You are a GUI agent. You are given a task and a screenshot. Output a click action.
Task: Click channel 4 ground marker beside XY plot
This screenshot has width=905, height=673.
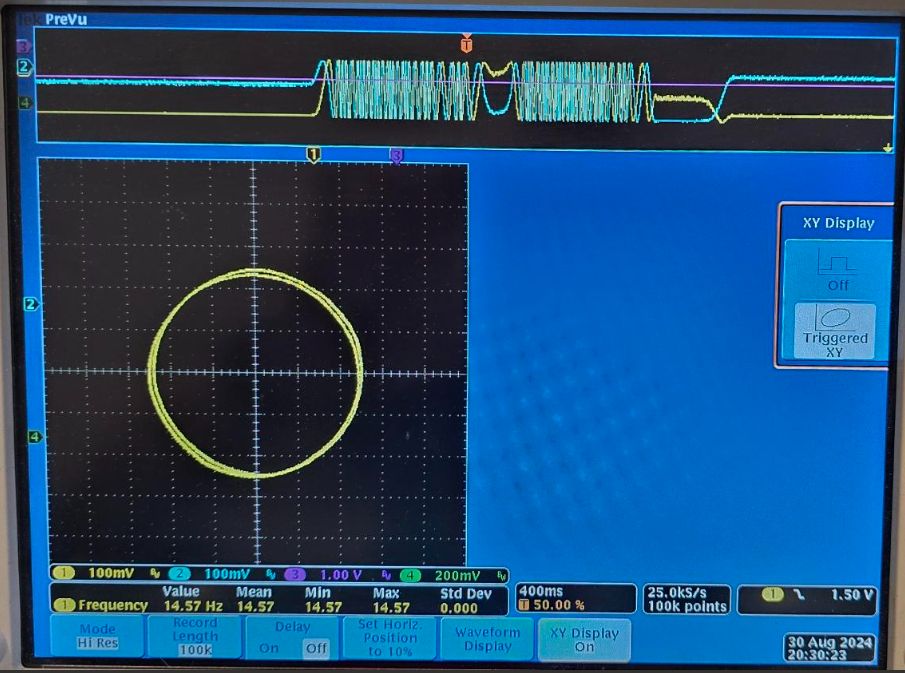pos(30,437)
